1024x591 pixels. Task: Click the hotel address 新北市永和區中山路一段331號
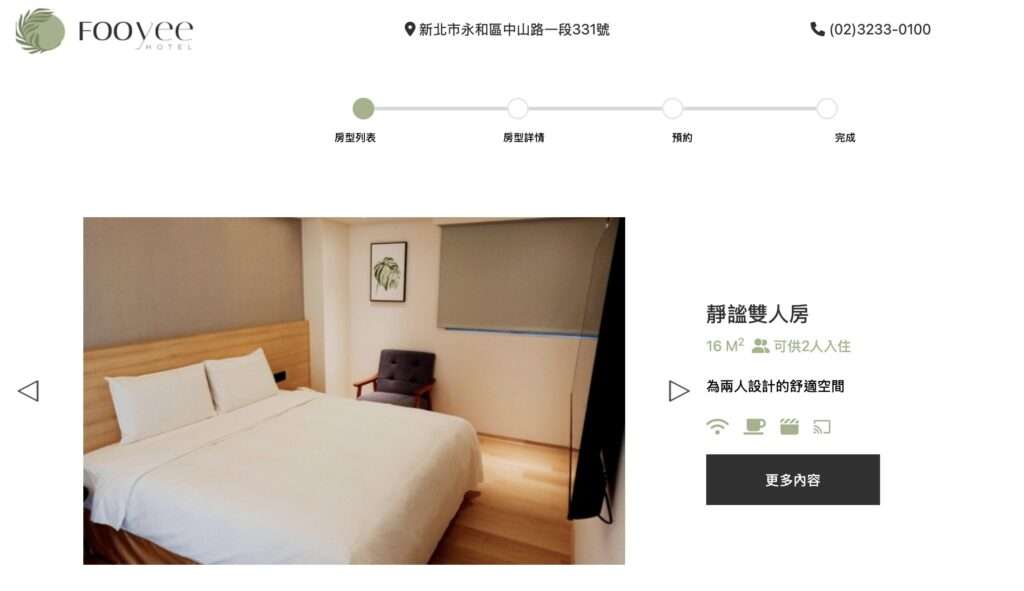(x=514, y=29)
